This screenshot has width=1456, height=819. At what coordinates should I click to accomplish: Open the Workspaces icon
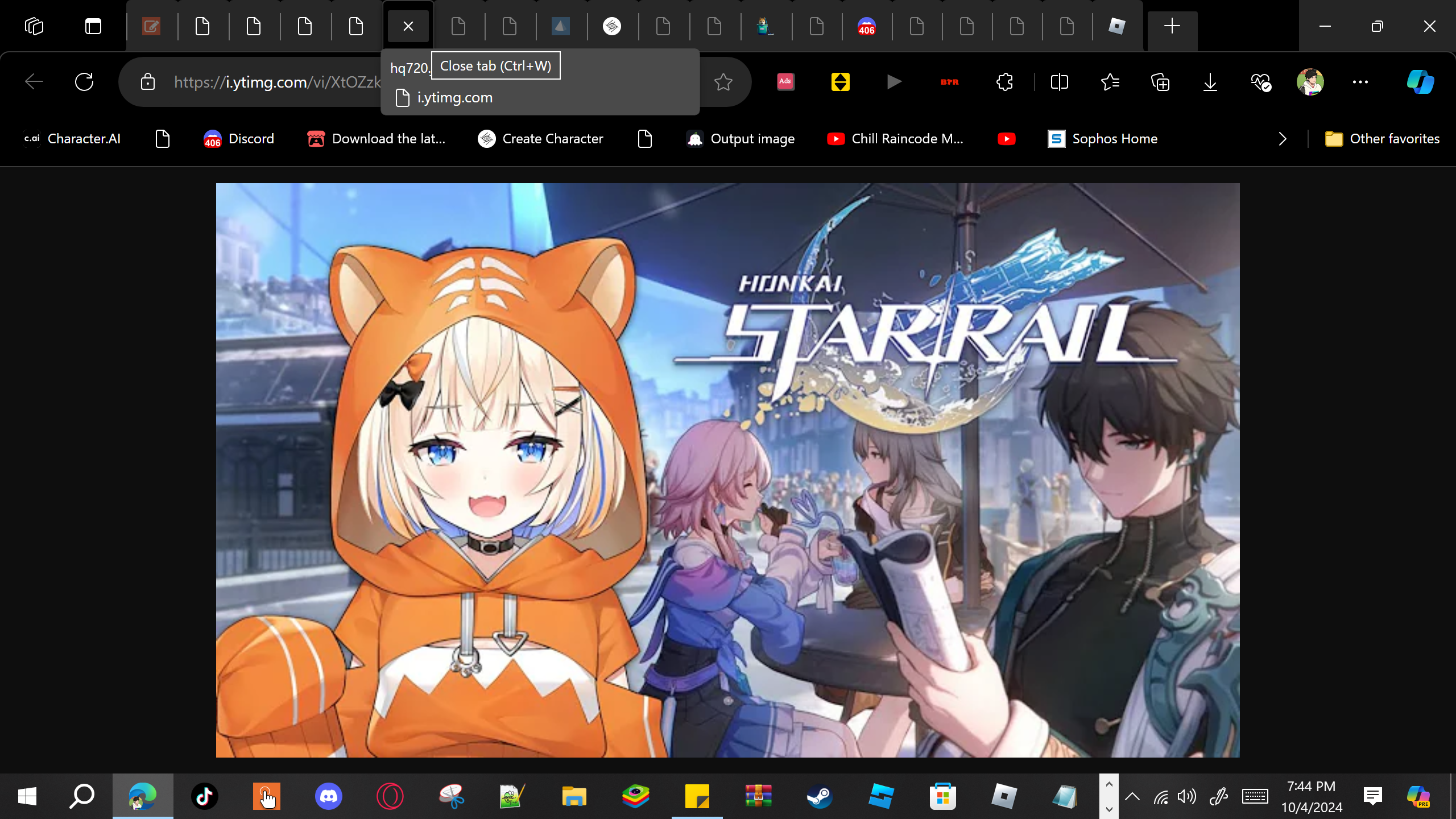click(x=34, y=26)
